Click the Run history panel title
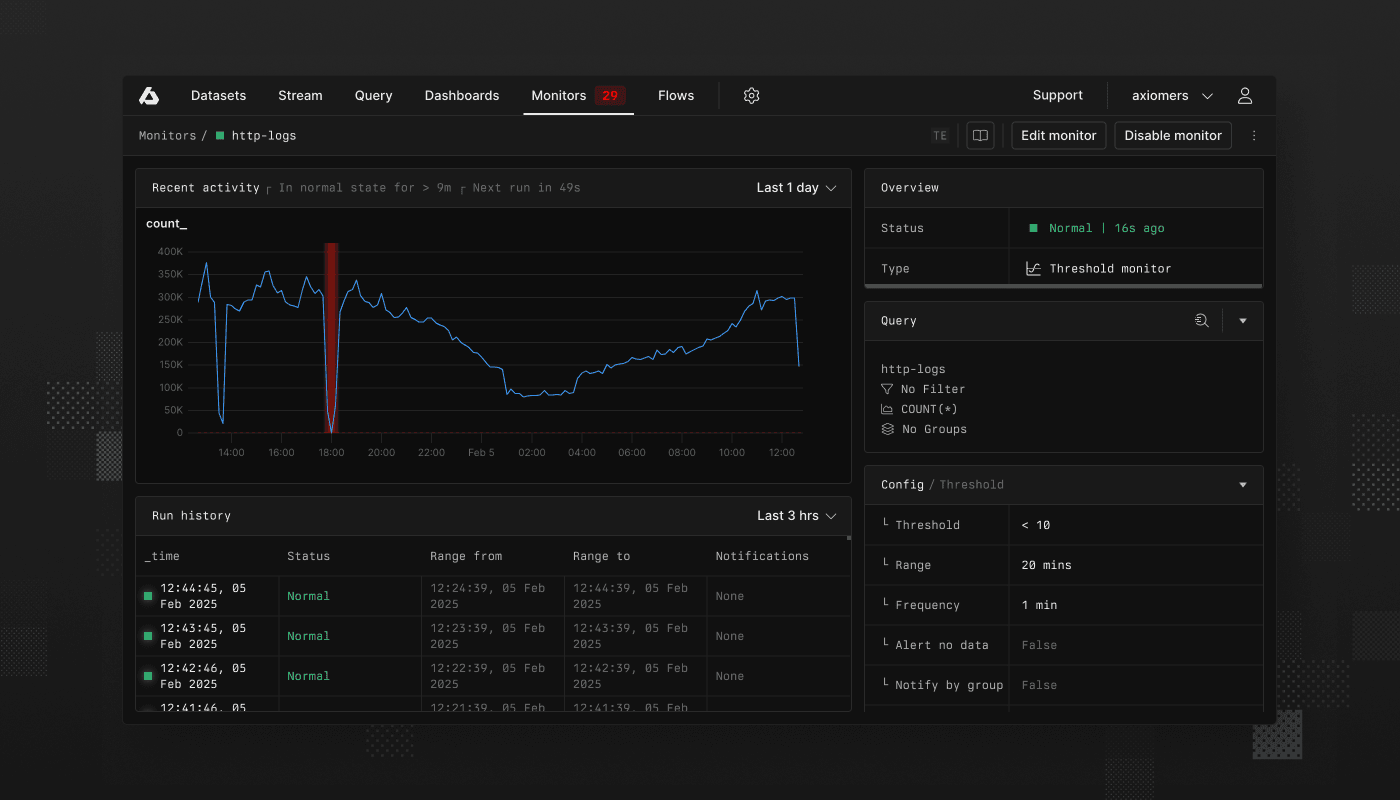This screenshot has width=1400, height=800. click(x=191, y=516)
